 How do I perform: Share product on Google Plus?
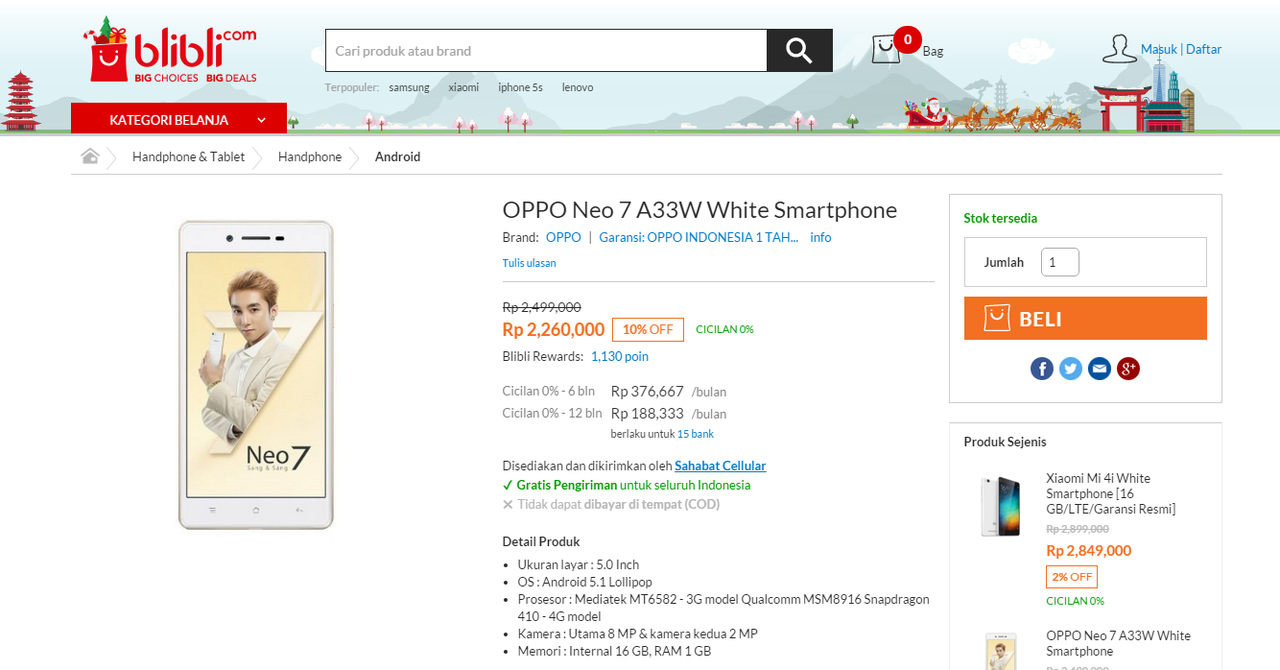(1129, 368)
